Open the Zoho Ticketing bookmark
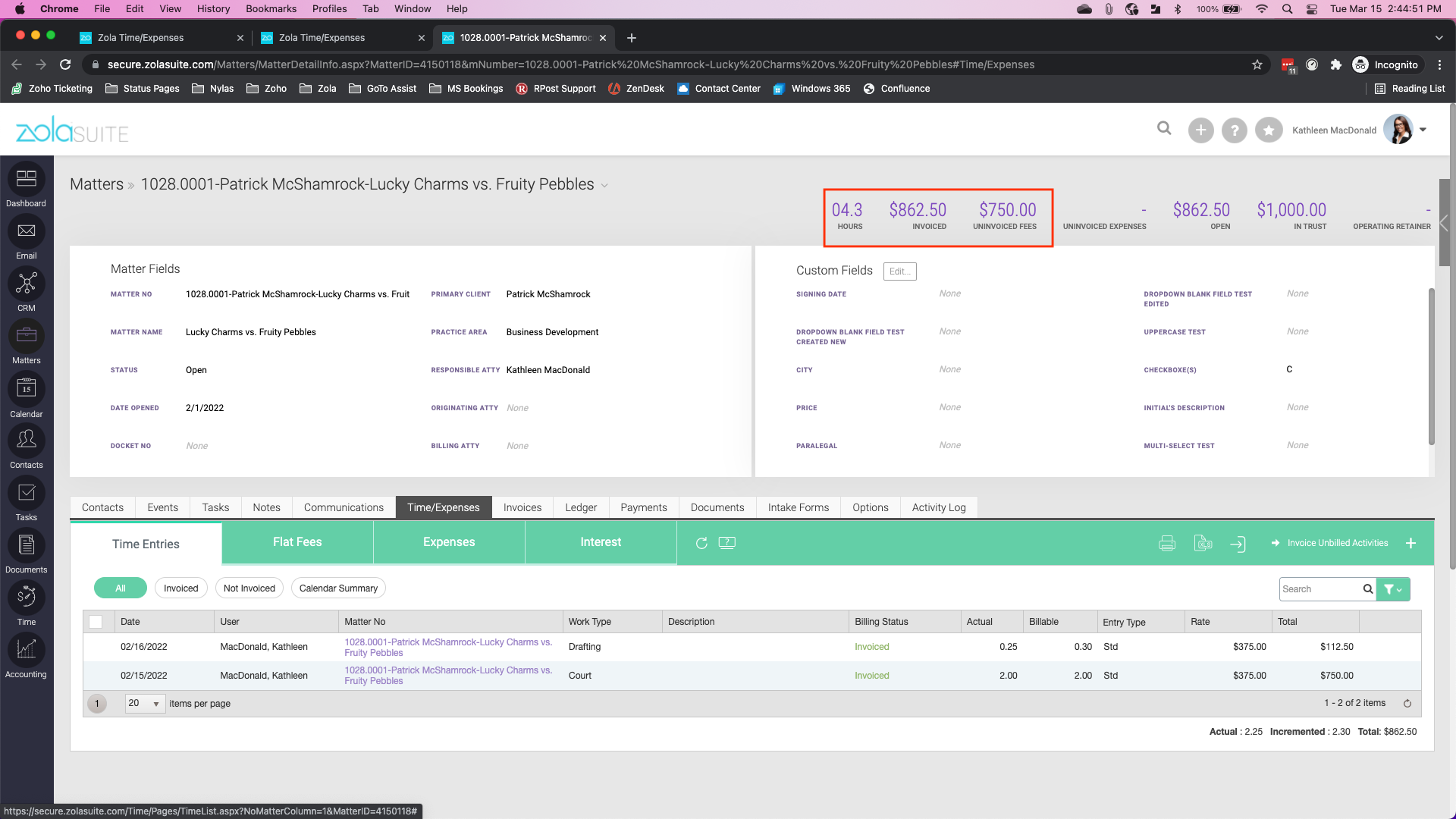Viewport: 1456px width, 819px height. click(x=52, y=89)
